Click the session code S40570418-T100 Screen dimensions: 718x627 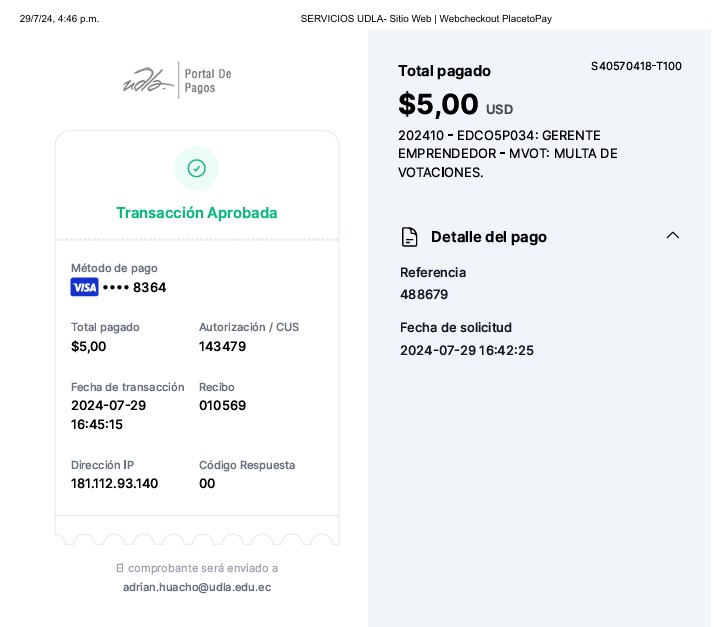tap(636, 67)
